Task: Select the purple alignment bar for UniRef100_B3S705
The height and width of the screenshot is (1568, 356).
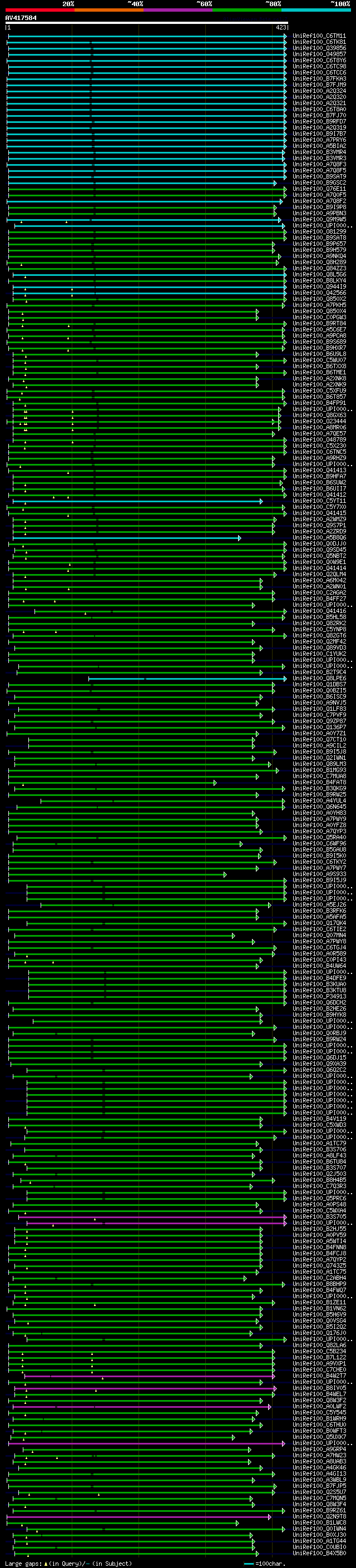Action: 152,1217
